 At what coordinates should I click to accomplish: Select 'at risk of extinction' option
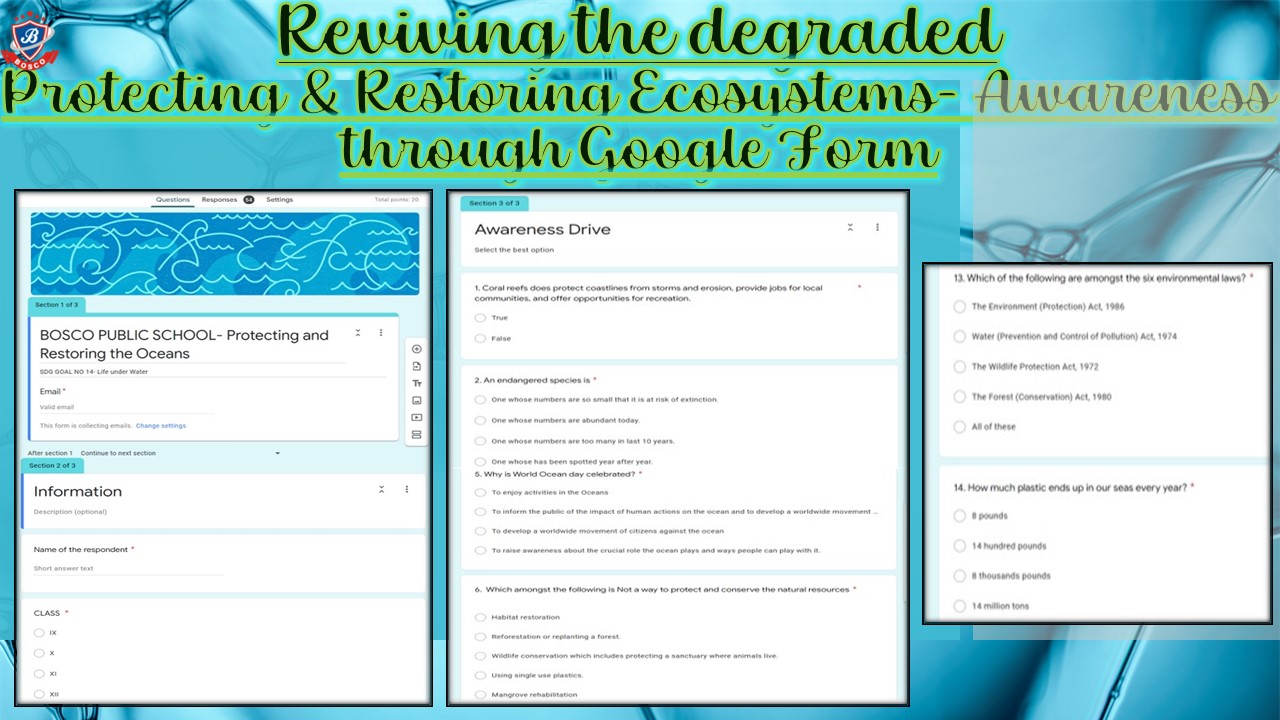click(x=480, y=400)
